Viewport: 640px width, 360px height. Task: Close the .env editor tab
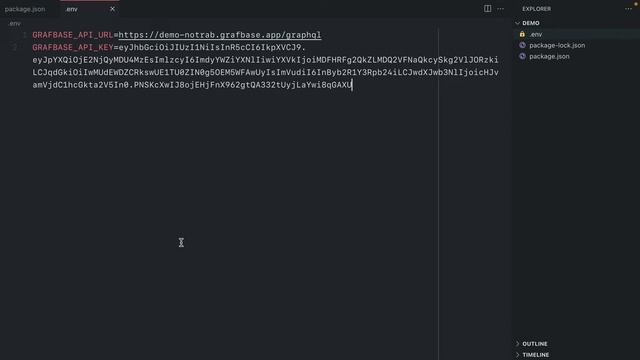point(112,9)
